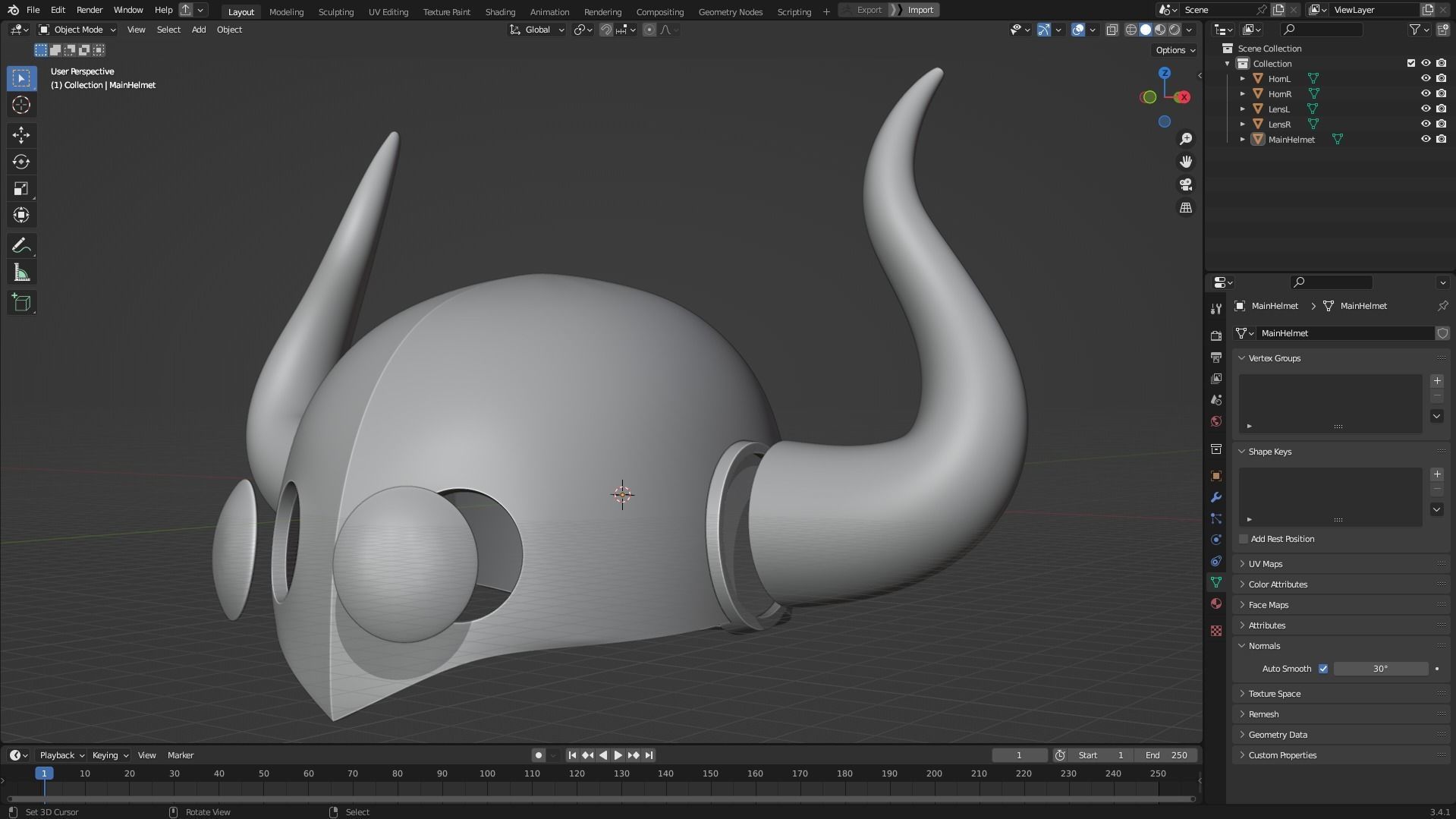Select the Move tool
1456x819 pixels.
point(21,135)
